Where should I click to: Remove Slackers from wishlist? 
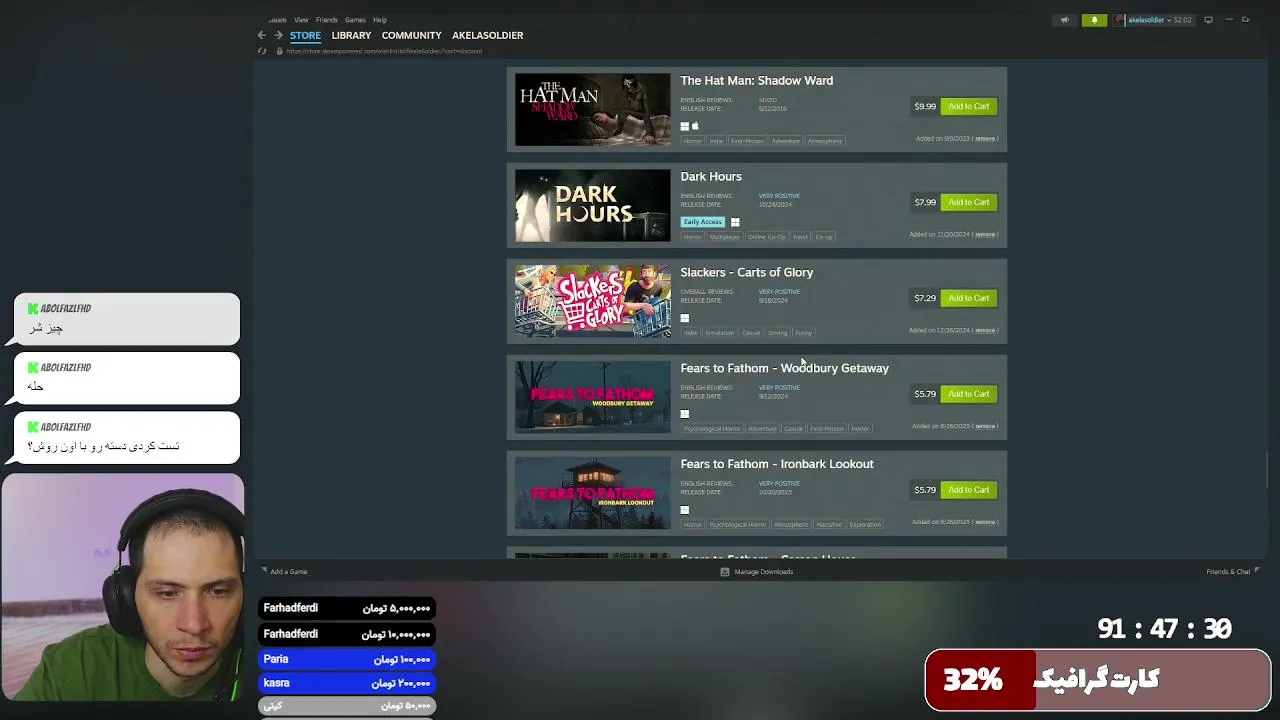pos(985,331)
